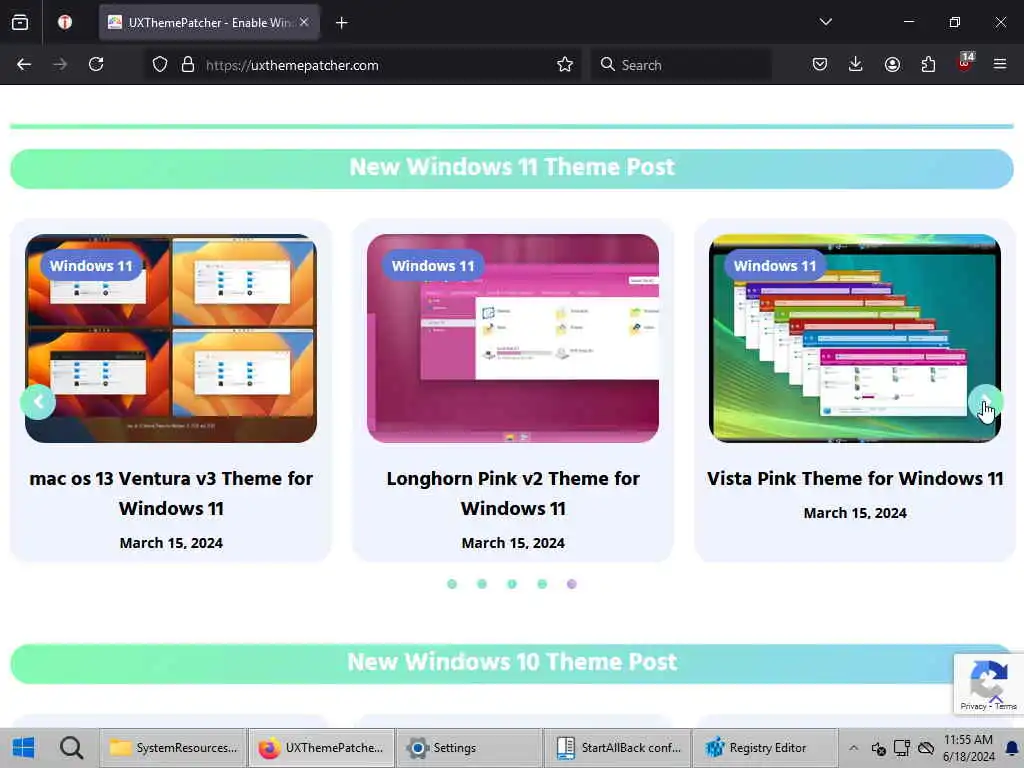Open mac os 13 Ventura v3 Theme title link
This screenshot has height=768, width=1024.
click(171, 493)
